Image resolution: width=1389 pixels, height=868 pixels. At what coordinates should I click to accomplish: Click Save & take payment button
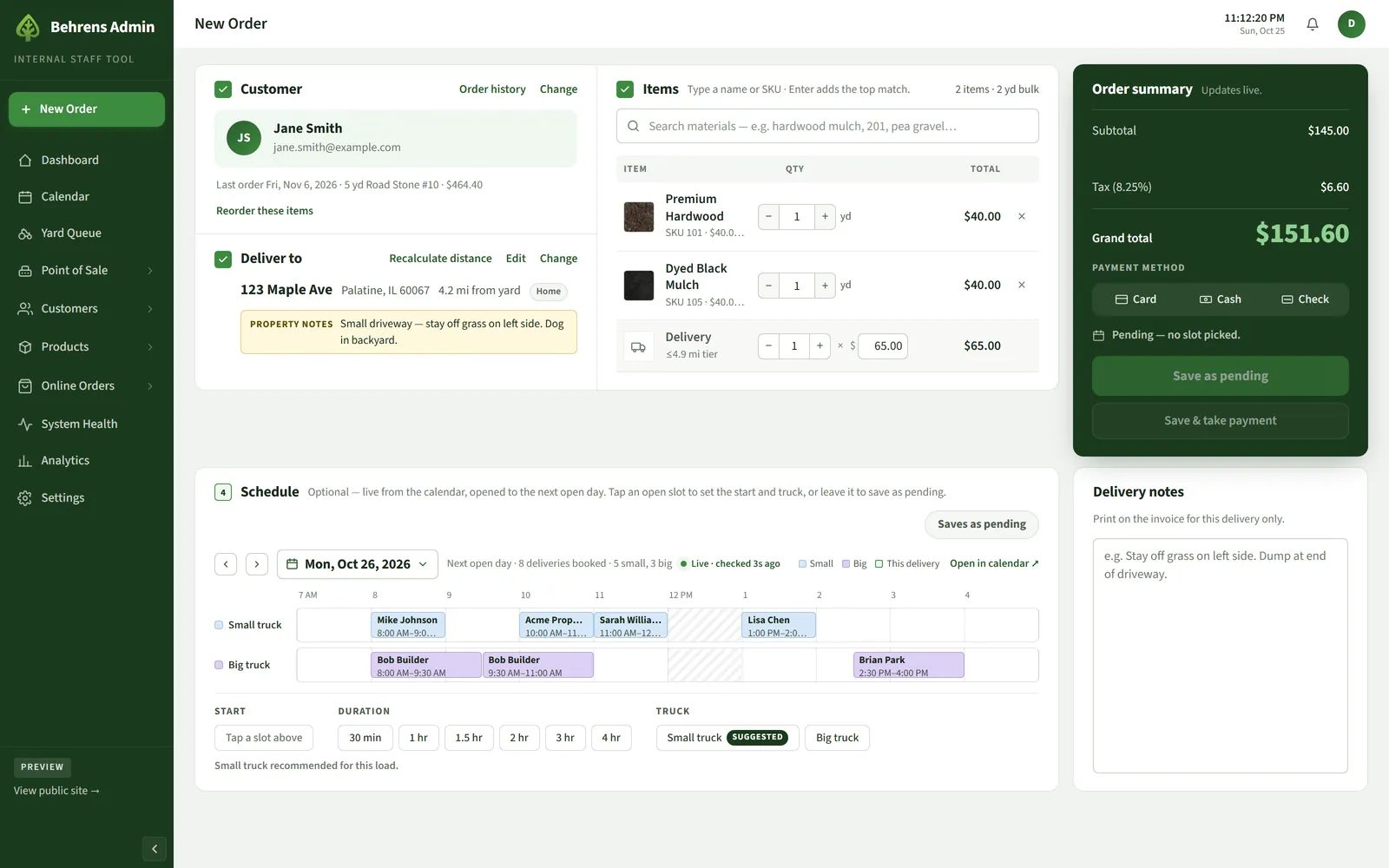click(x=1220, y=421)
